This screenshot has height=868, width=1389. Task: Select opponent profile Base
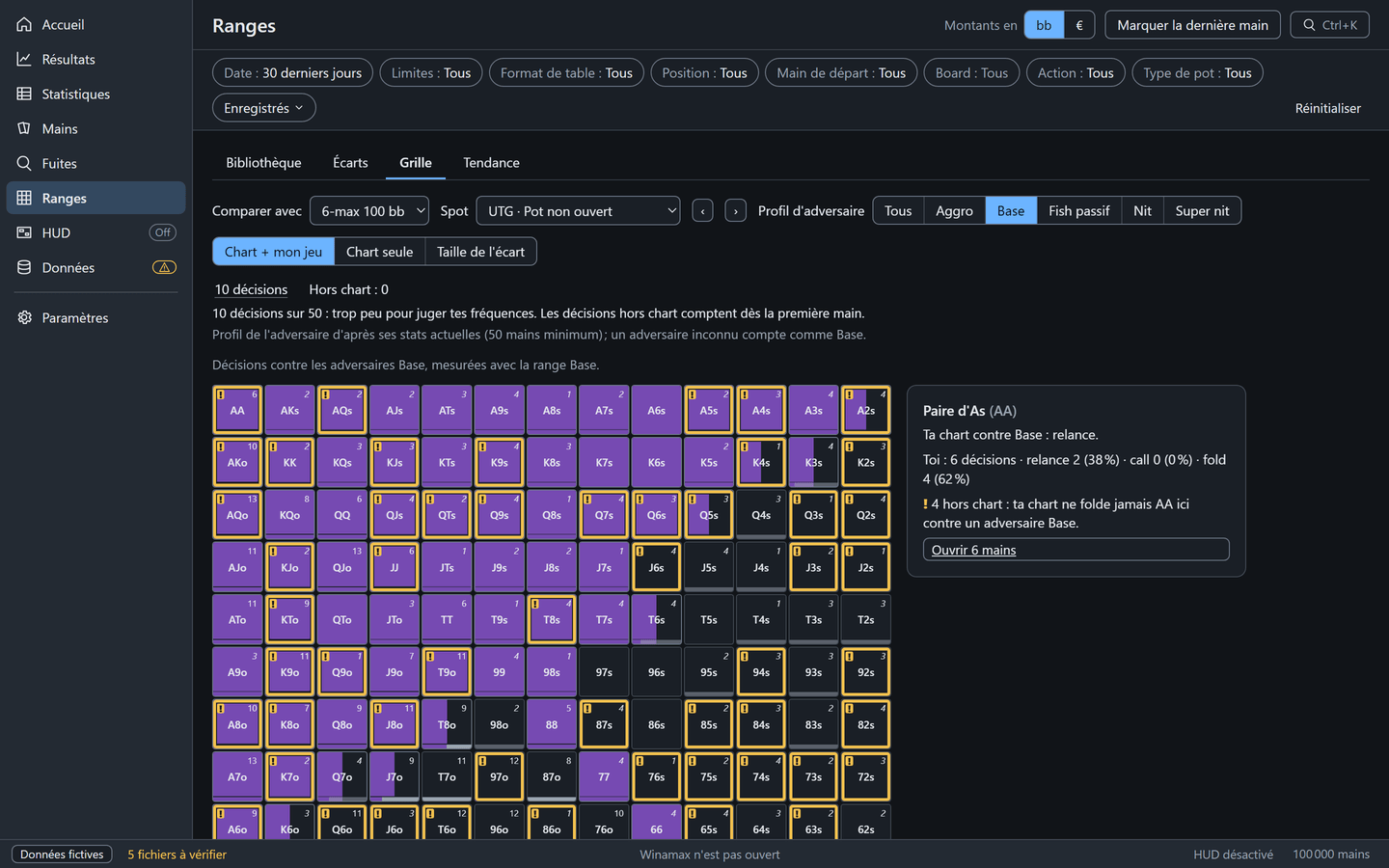(1011, 211)
